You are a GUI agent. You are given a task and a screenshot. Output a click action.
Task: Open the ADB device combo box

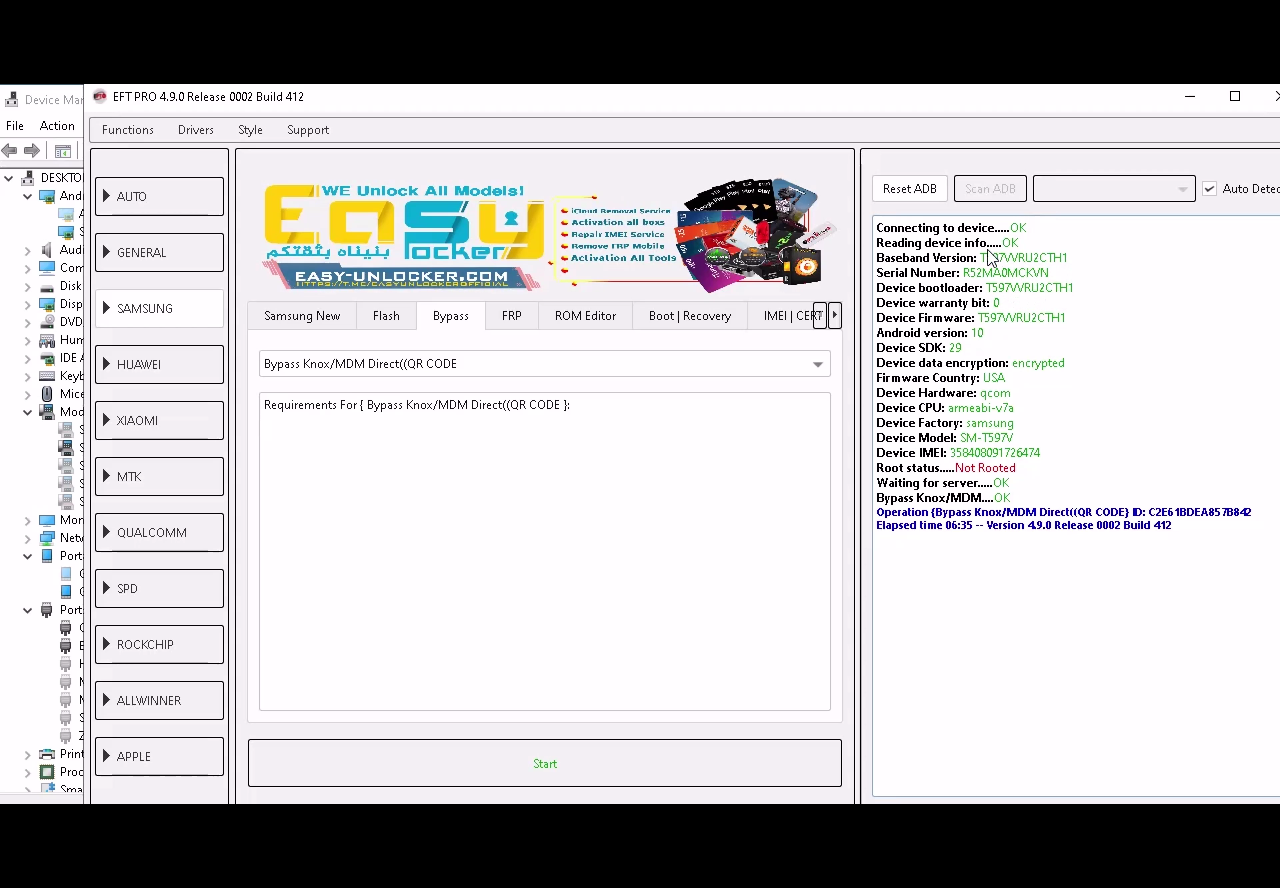1113,189
